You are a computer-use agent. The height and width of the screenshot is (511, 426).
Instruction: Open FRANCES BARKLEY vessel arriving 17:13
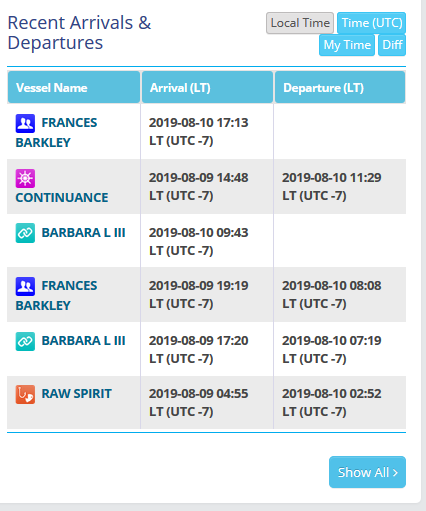pos(56,133)
